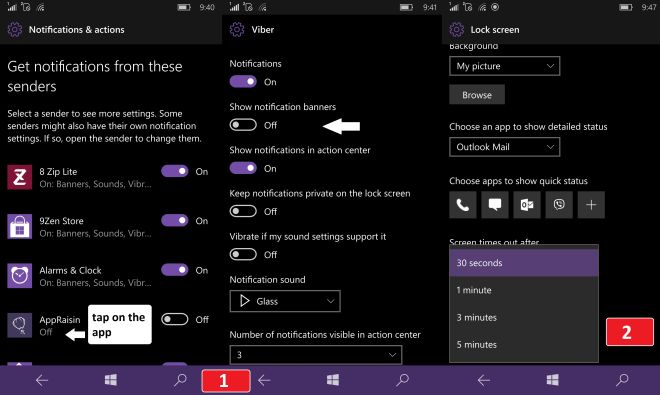
Task: Open 9Zen Store sender settings
Action: (96, 227)
